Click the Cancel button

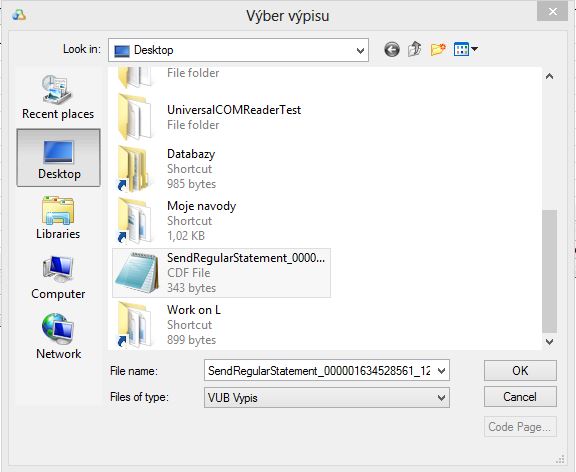coord(520,397)
